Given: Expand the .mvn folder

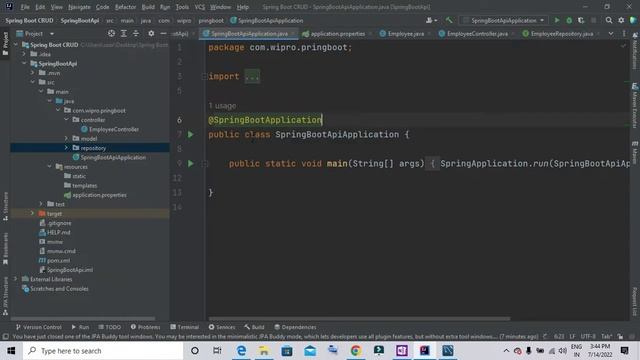Looking at the screenshot, I should 33,73.
